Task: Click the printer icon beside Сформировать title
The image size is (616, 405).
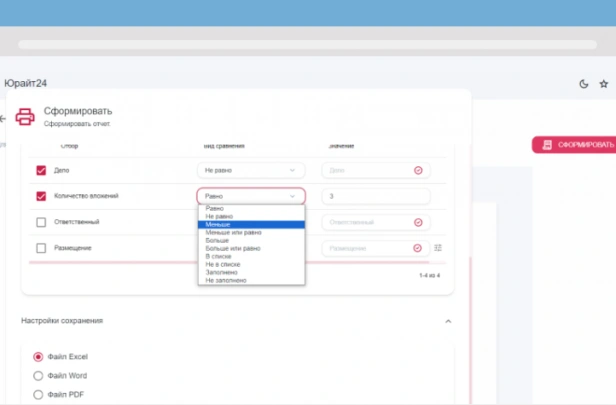Action: (25, 116)
